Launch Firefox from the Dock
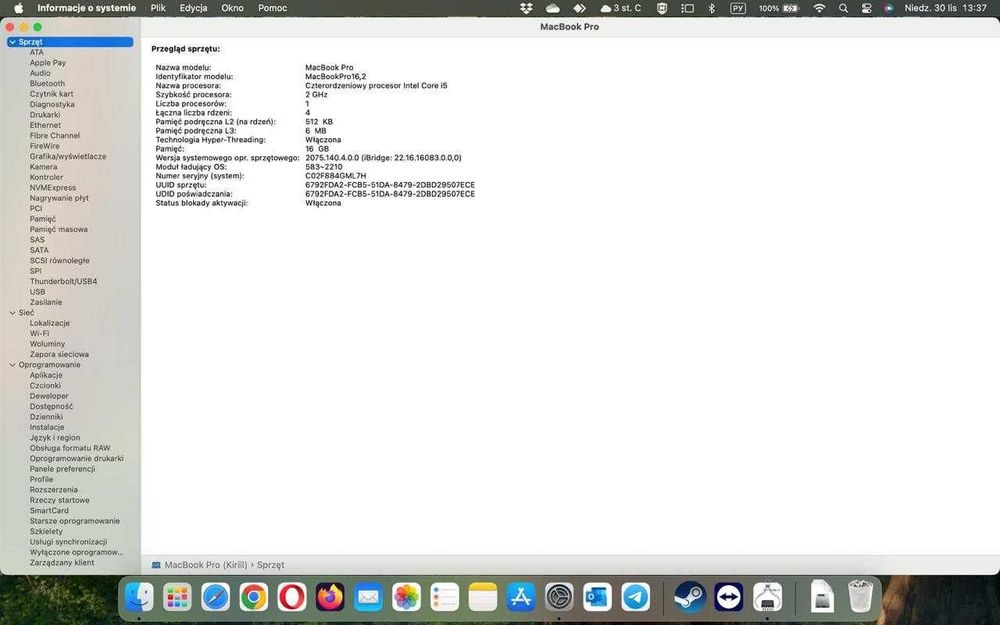Screen dimensions: 1000x625 [x=330, y=598]
